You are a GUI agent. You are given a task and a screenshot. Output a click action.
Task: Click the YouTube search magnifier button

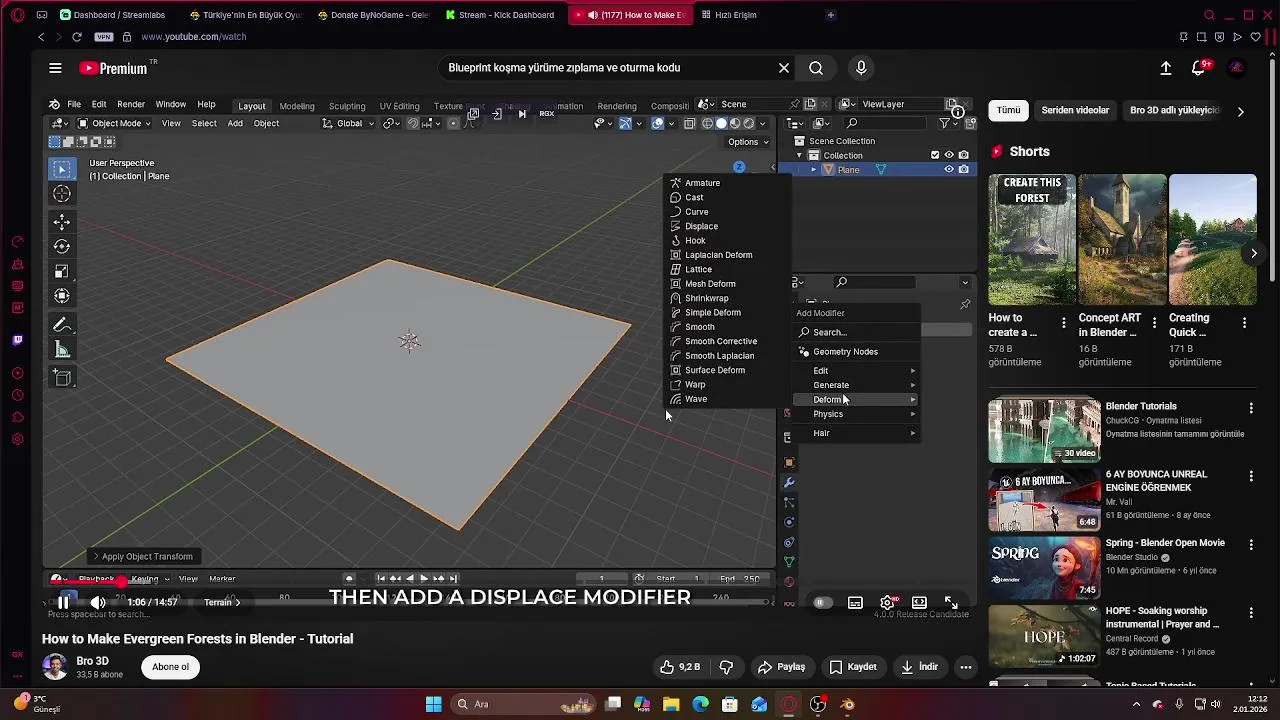pyautogui.click(x=816, y=68)
